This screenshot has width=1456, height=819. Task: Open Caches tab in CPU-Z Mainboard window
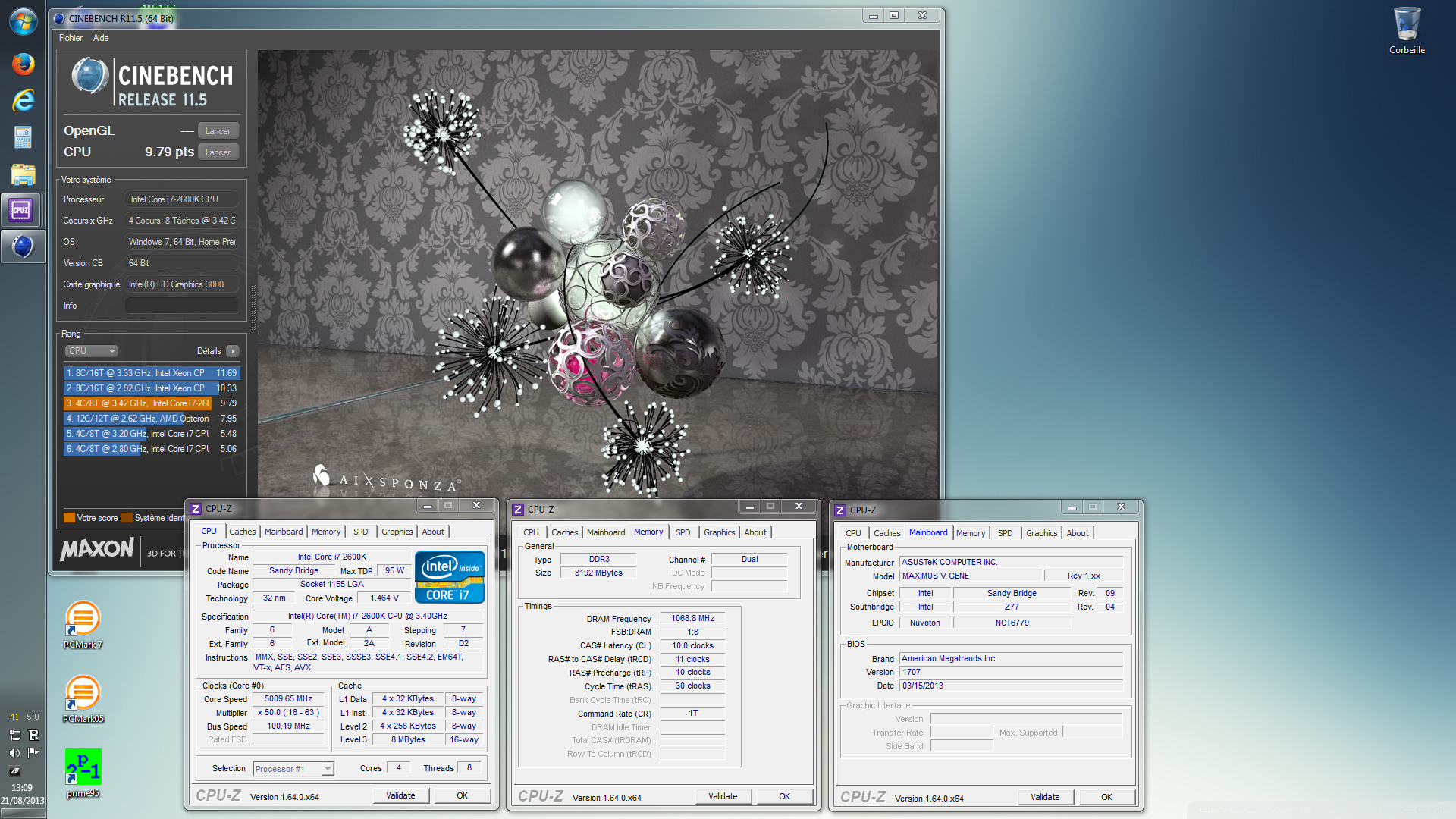click(x=887, y=533)
